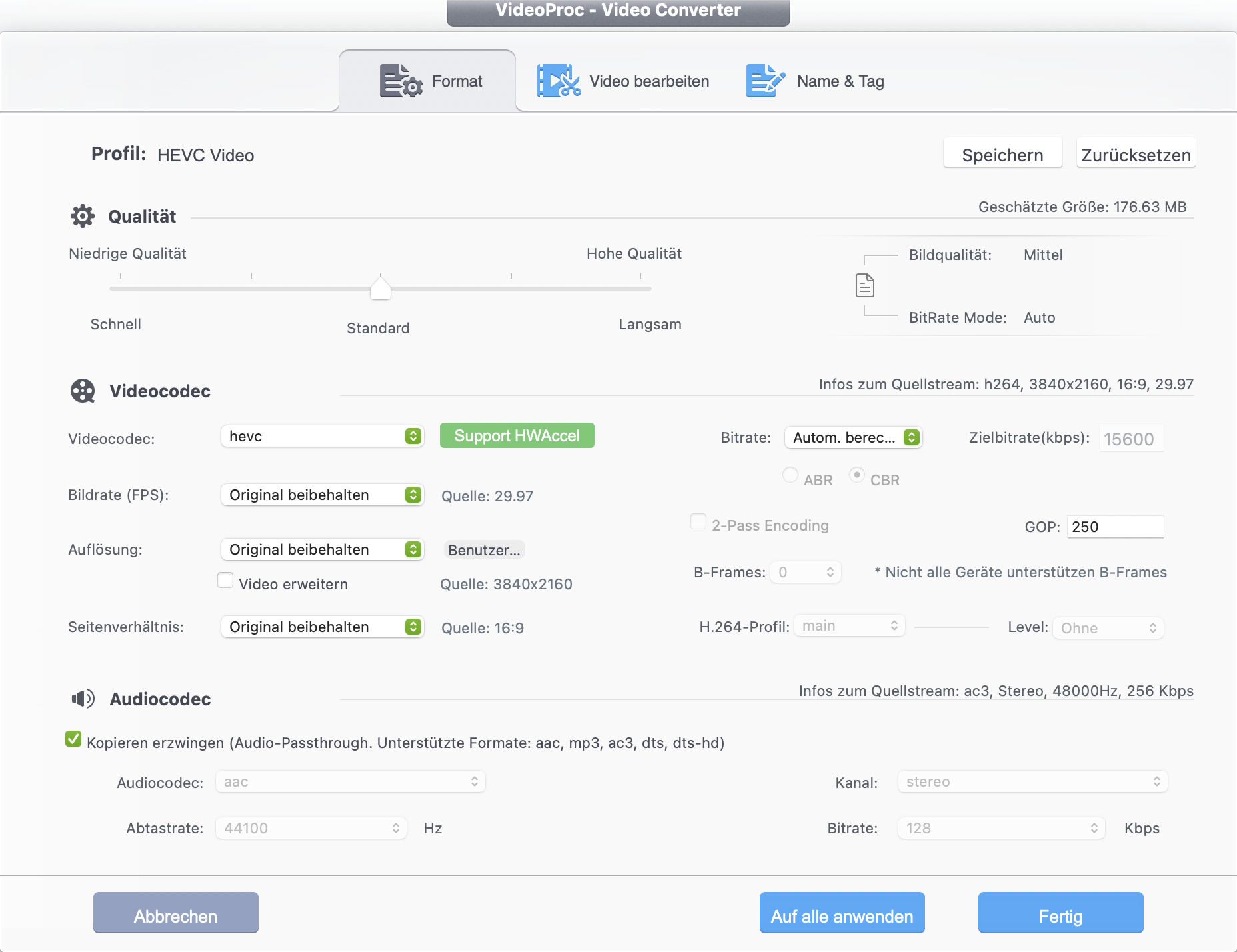Screen dimensions: 1237x952
Task: Open the Abtastrate 44100 dropdown
Action: (311, 828)
